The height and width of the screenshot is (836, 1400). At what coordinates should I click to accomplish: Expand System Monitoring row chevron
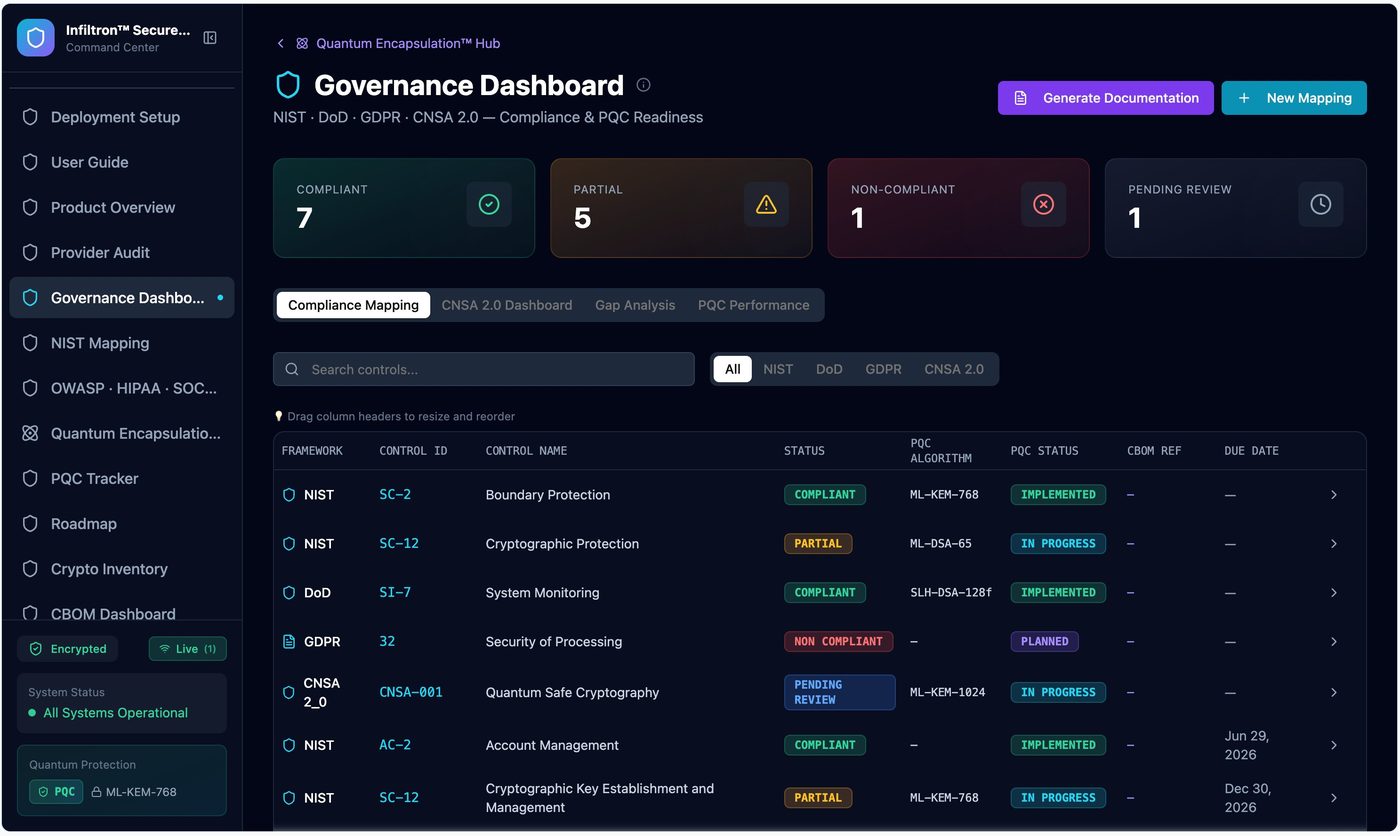tap(1334, 593)
